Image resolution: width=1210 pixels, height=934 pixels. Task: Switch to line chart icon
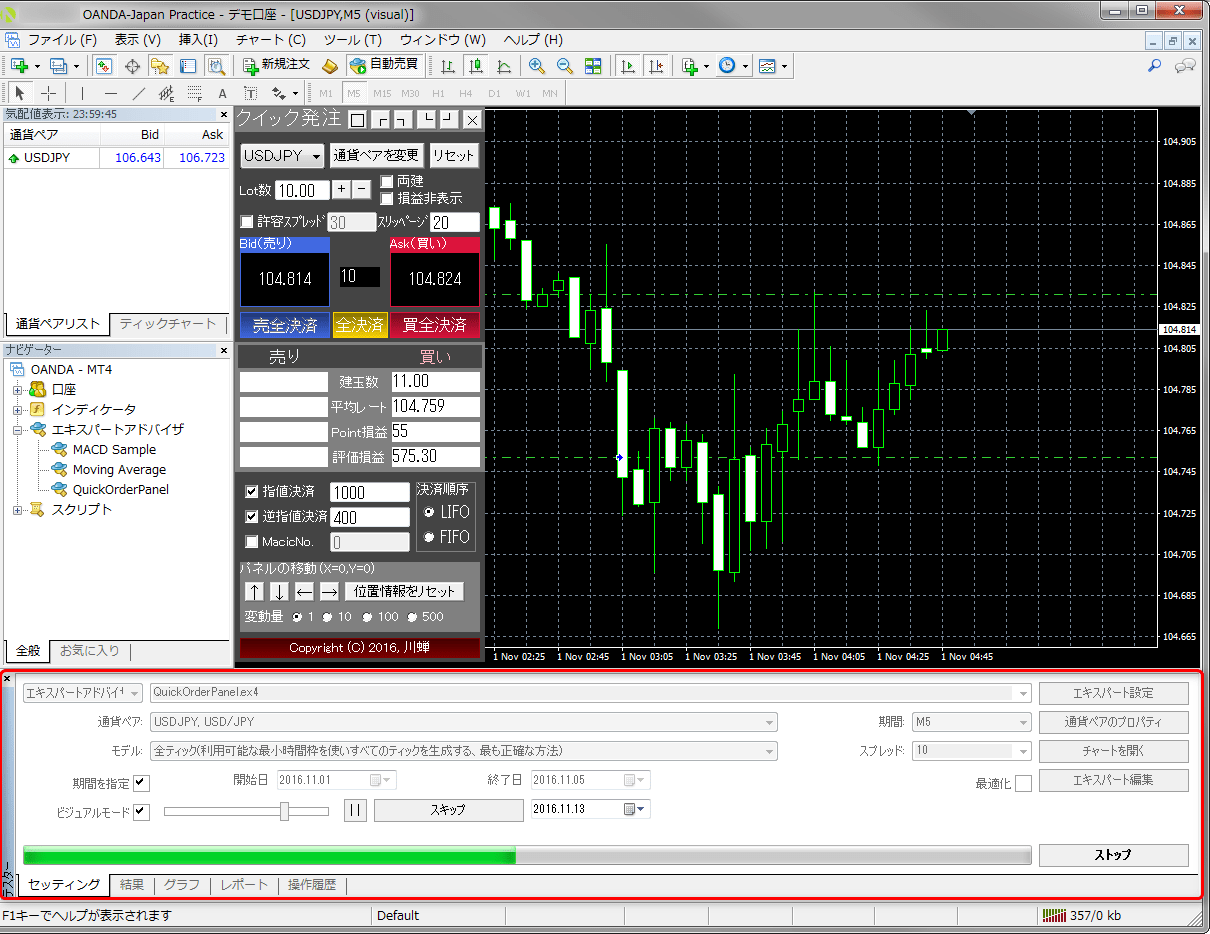click(505, 66)
